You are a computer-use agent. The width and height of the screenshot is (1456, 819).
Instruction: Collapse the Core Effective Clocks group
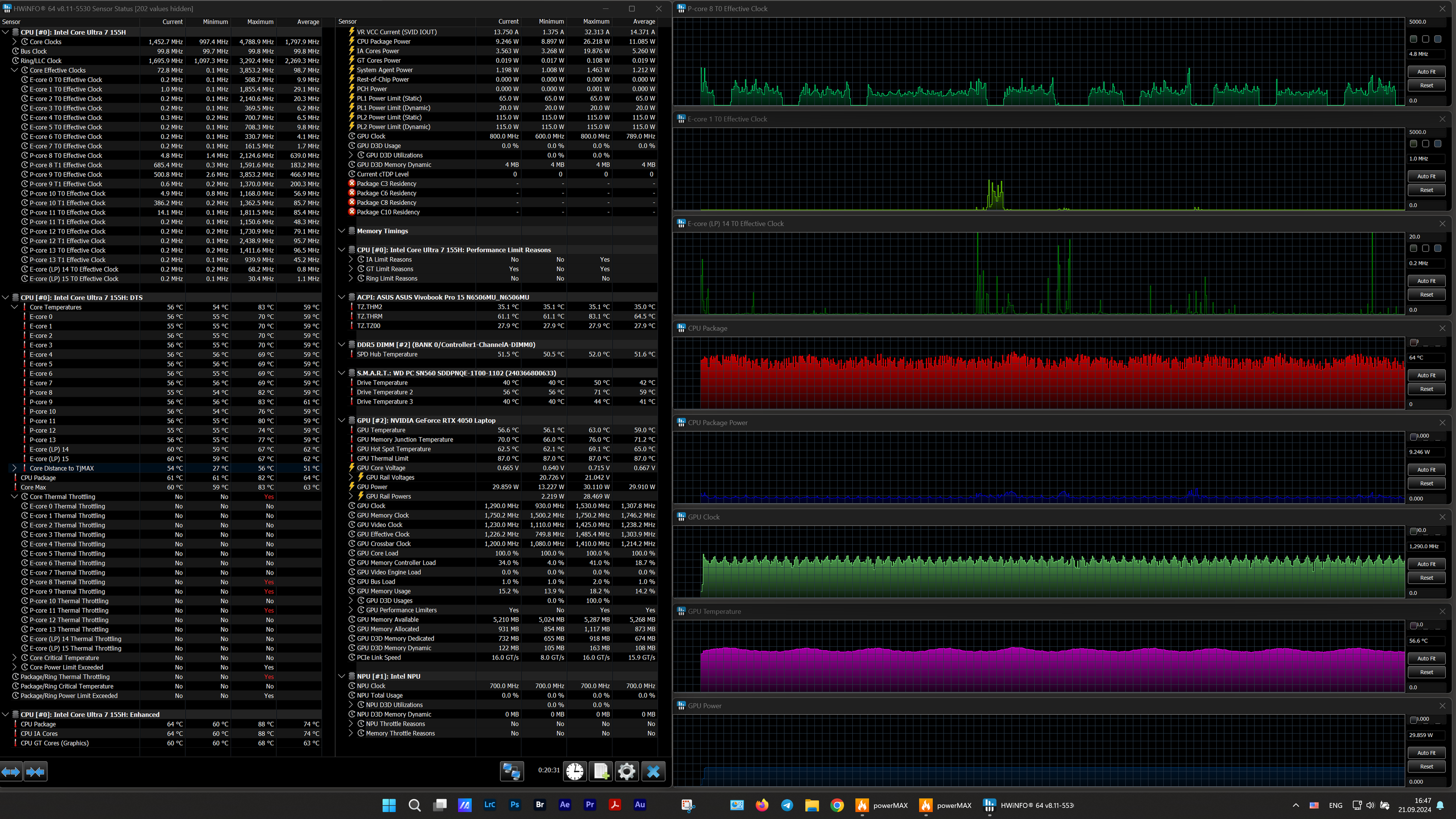point(15,70)
